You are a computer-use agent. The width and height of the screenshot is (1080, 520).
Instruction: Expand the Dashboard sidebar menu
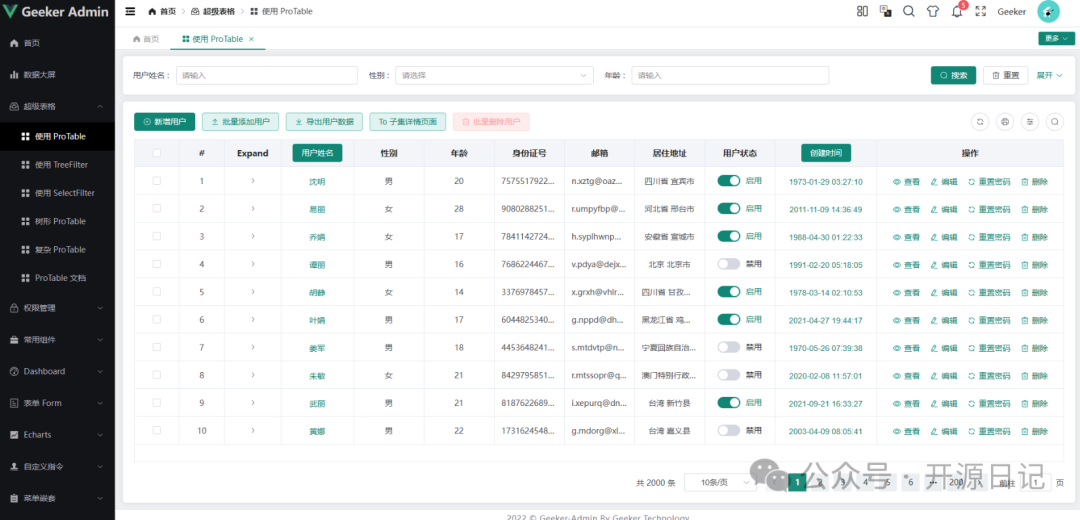click(57, 371)
